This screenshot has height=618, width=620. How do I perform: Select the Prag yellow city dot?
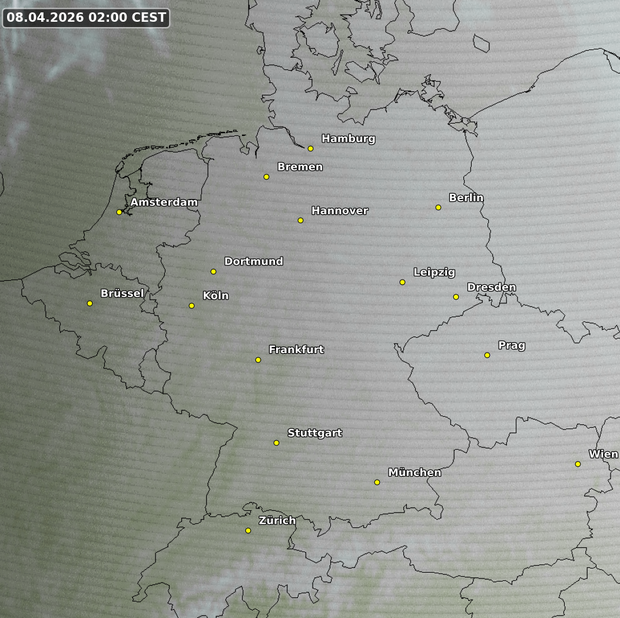click(x=487, y=355)
